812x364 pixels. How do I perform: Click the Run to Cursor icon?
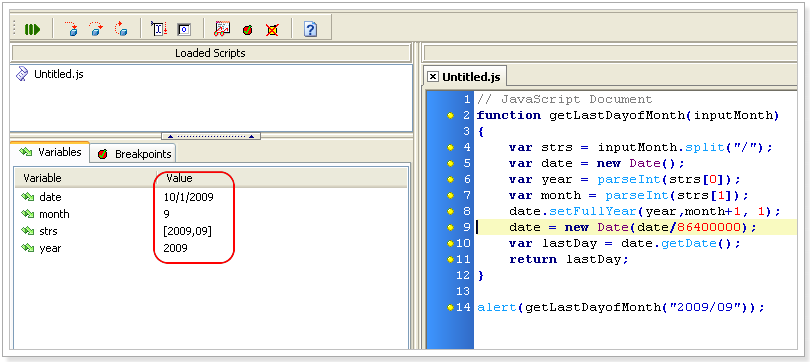[158, 29]
